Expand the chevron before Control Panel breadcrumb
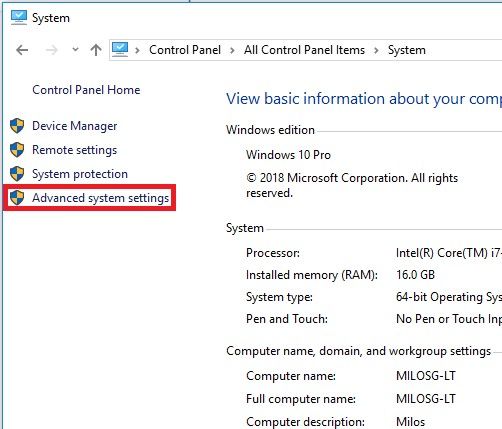Viewport: 502px width, 429px height. [137, 51]
